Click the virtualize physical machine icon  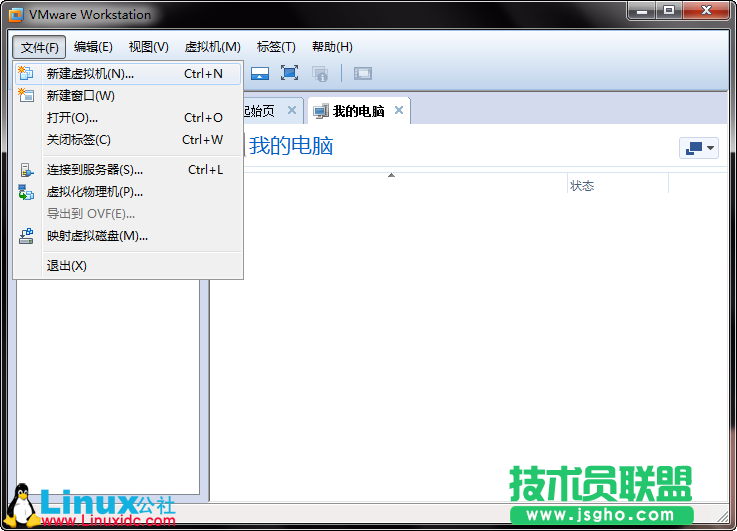coord(26,192)
